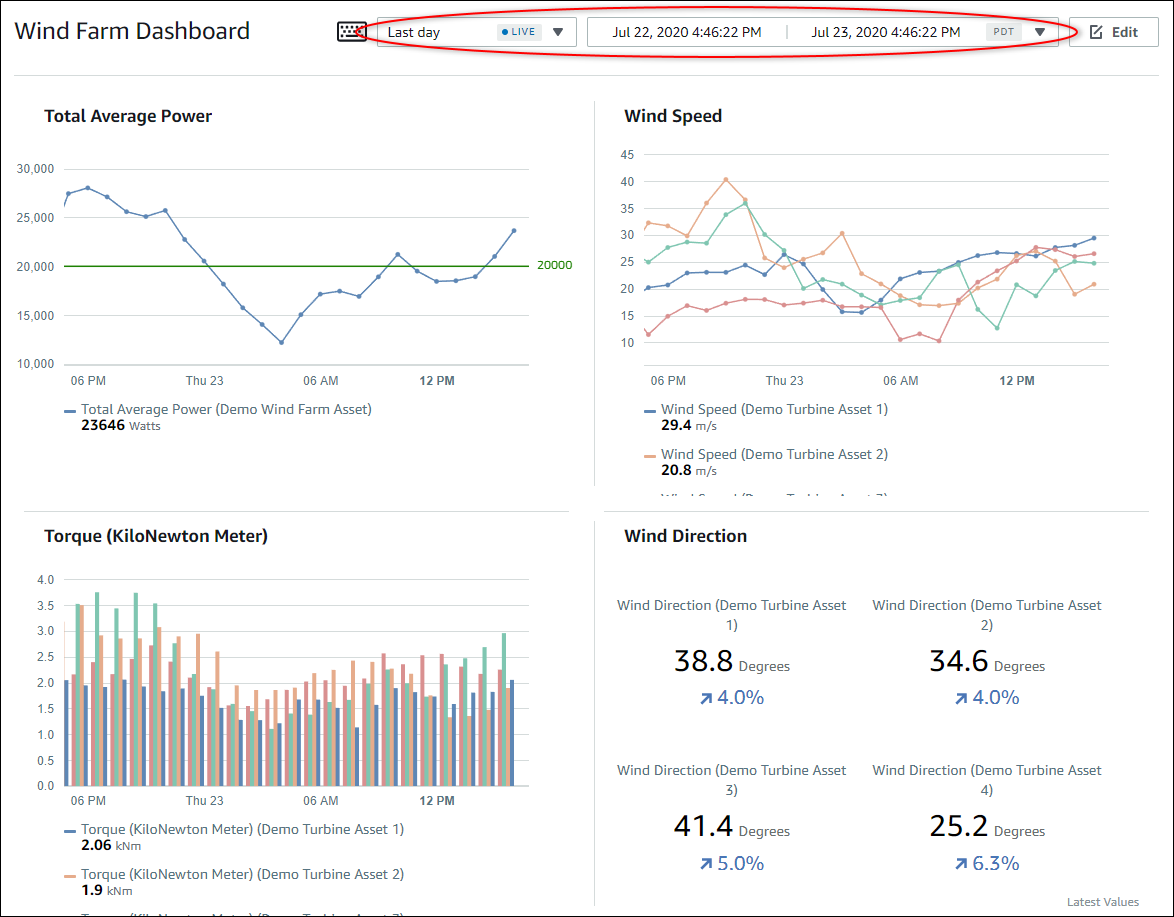Click the Wind Speed chart tab area

[673, 116]
